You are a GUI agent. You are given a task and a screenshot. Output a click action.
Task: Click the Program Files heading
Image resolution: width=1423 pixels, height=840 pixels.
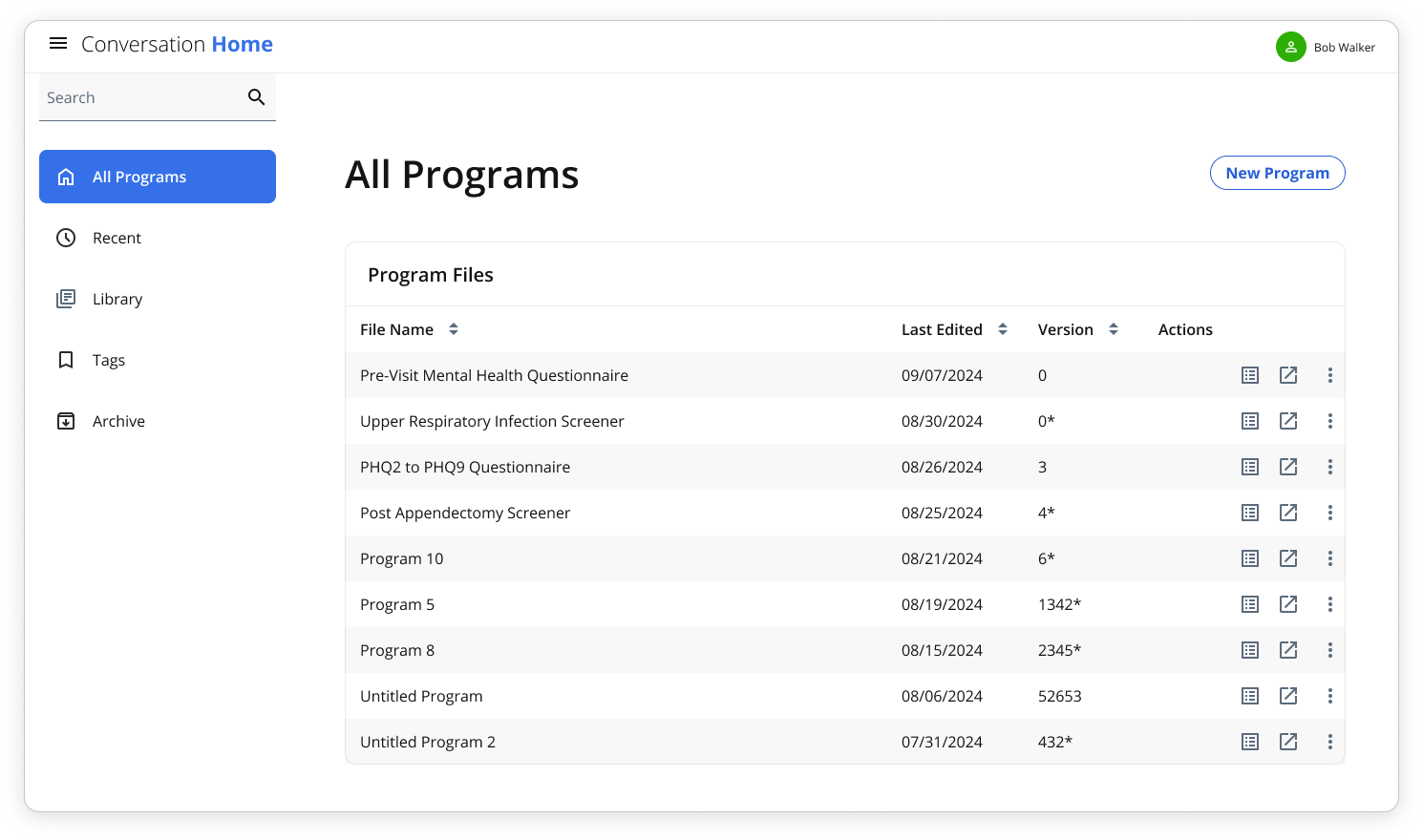[x=431, y=275]
